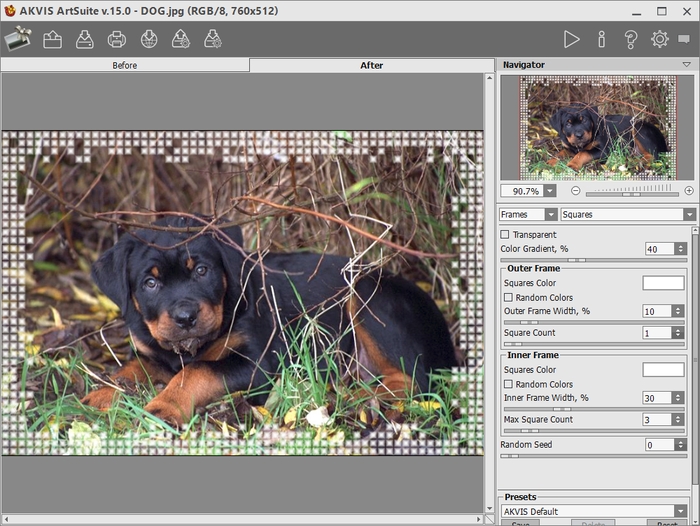The width and height of the screenshot is (700, 526).
Task: Step the Max Square Count spinner arrows
Action: 678,420
